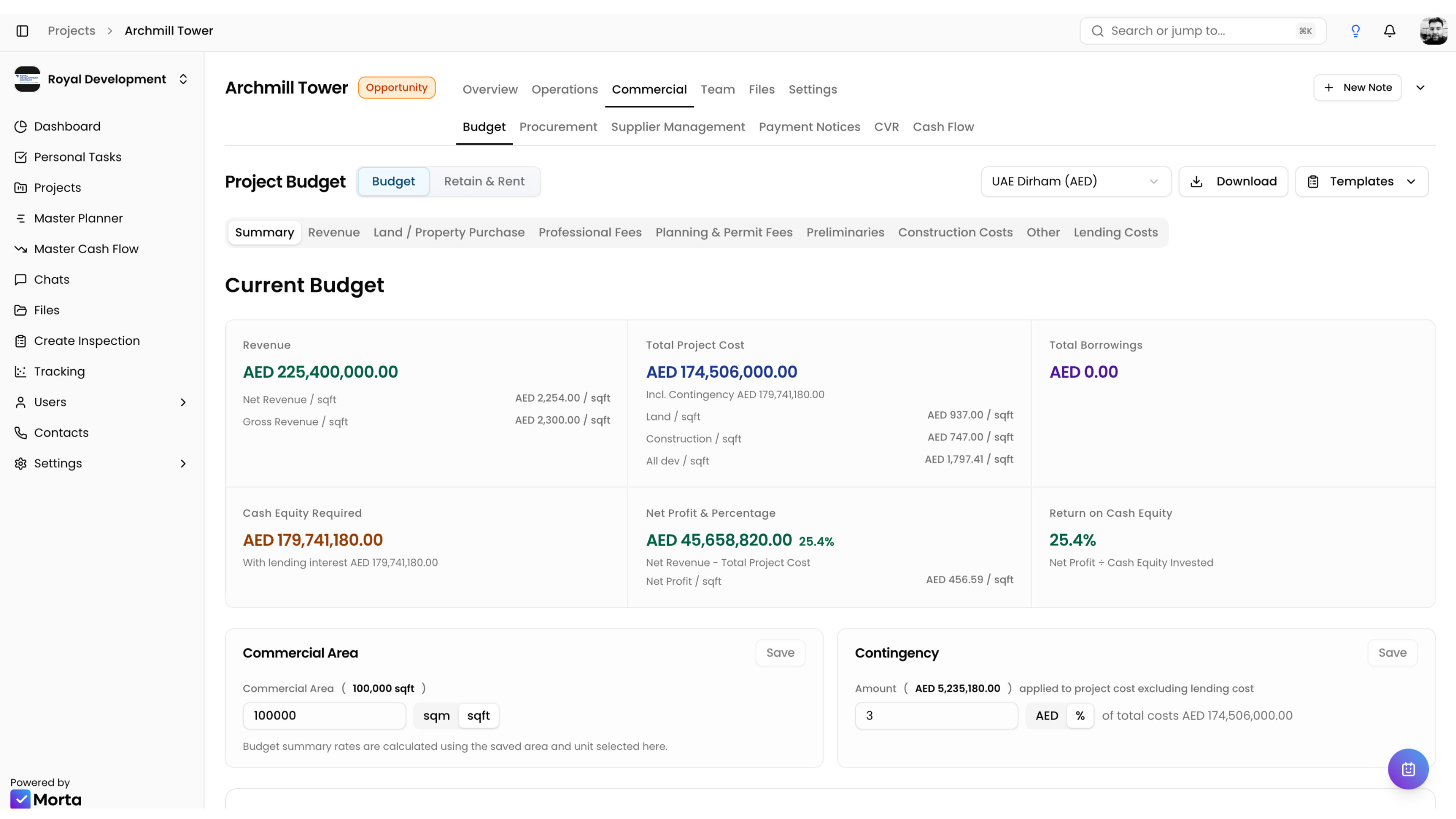1456x819 pixels.
Task: Click the Contacts phone icon
Action: [21, 432]
